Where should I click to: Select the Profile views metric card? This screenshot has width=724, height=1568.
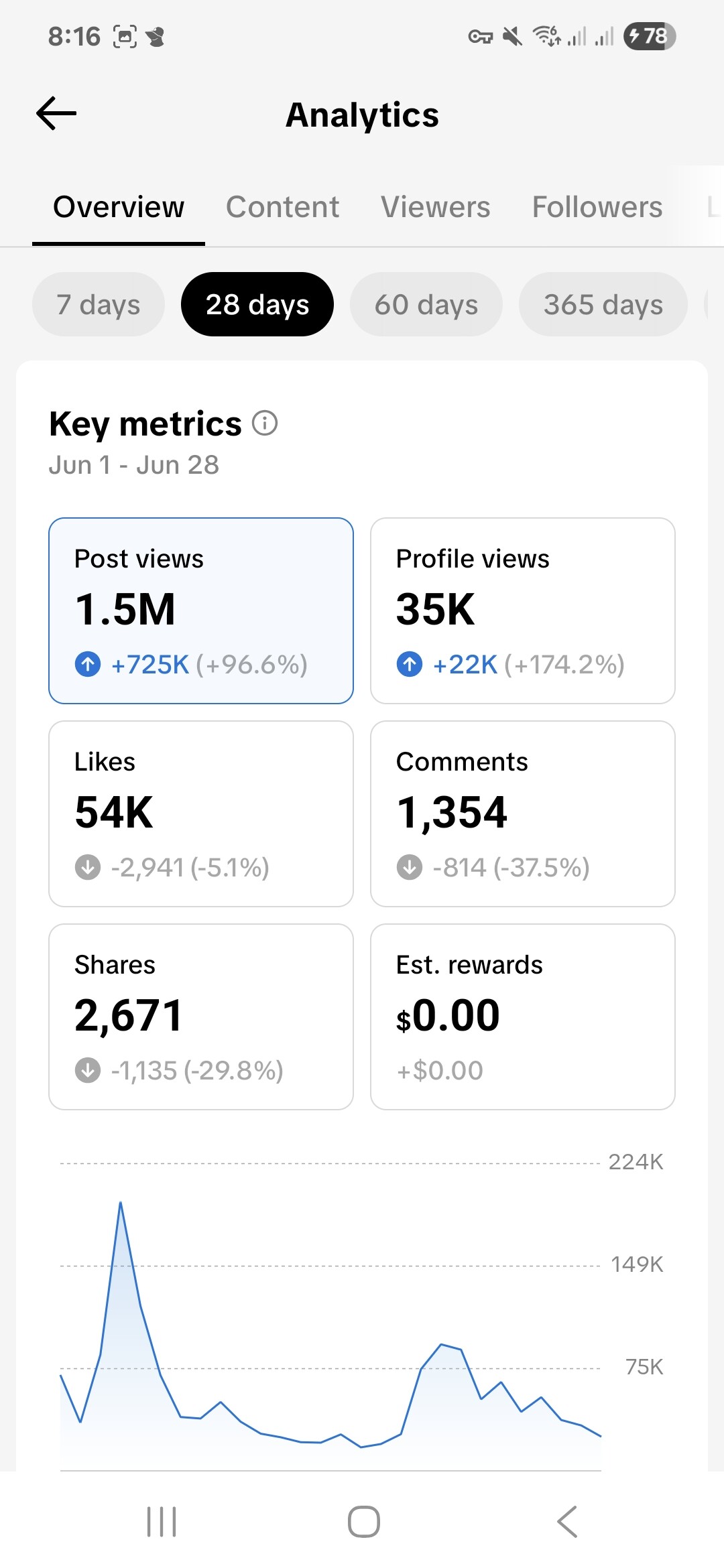(x=522, y=610)
